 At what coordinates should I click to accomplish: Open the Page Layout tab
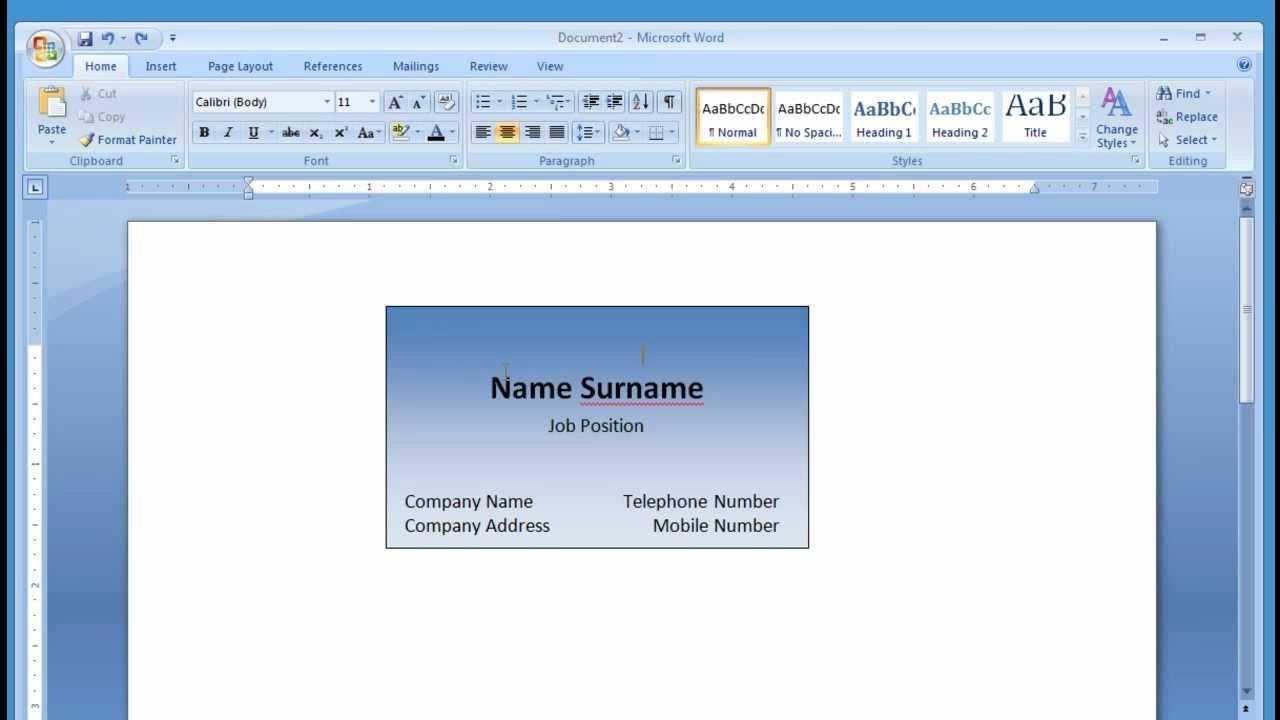[240, 66]
